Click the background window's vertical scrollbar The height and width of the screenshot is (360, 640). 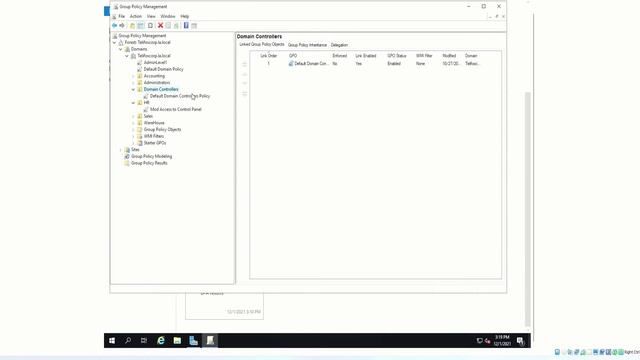click(528, 209)
